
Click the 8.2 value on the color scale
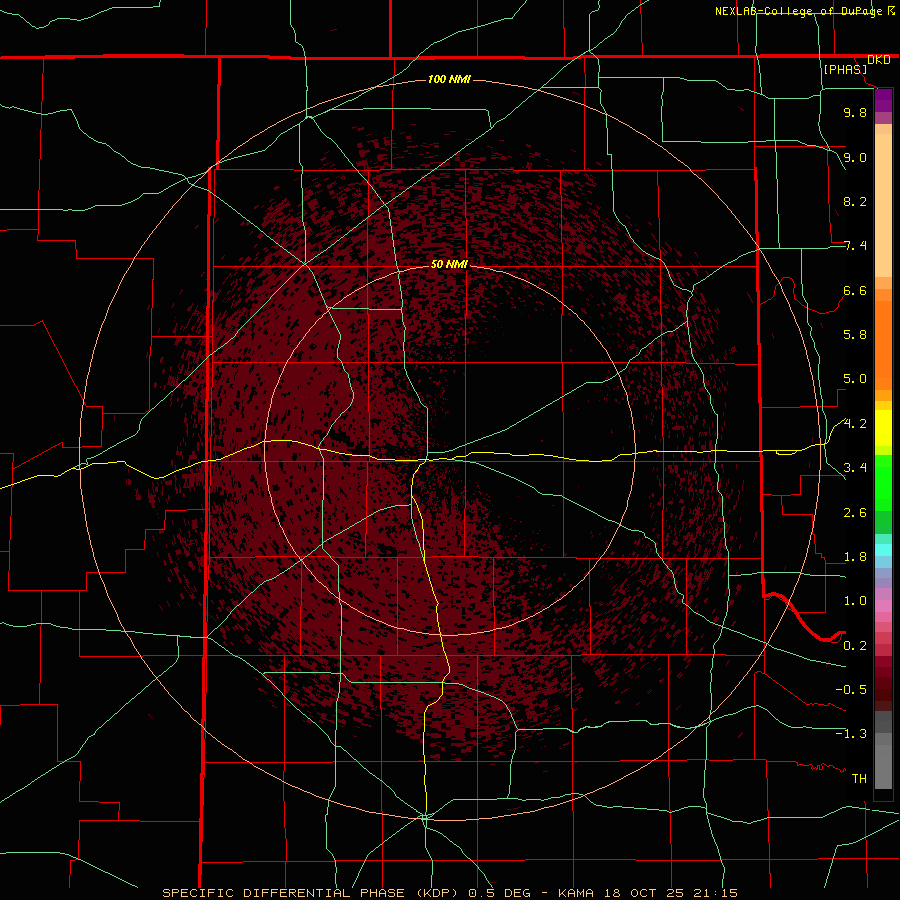click(855, 201)
